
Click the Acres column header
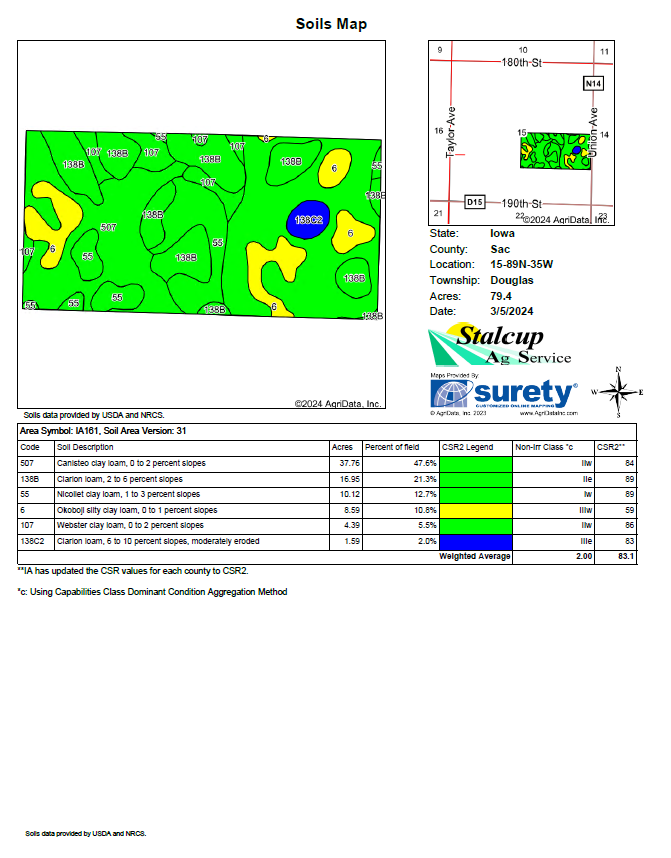[x=342, y=448]
